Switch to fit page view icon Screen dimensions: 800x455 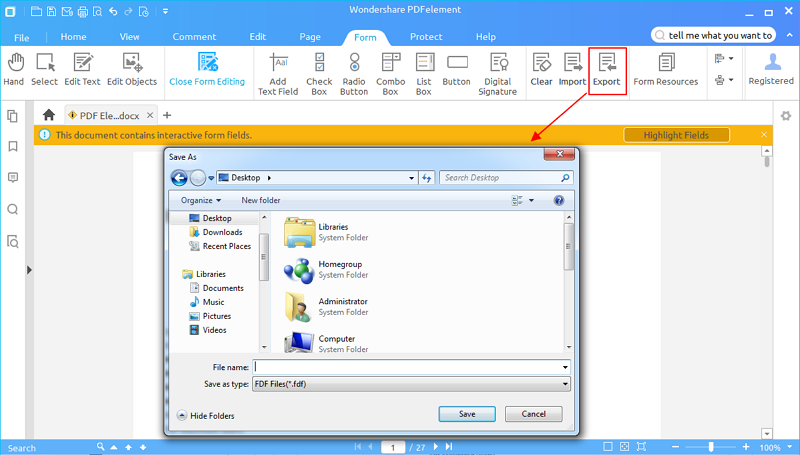(624, 446)
